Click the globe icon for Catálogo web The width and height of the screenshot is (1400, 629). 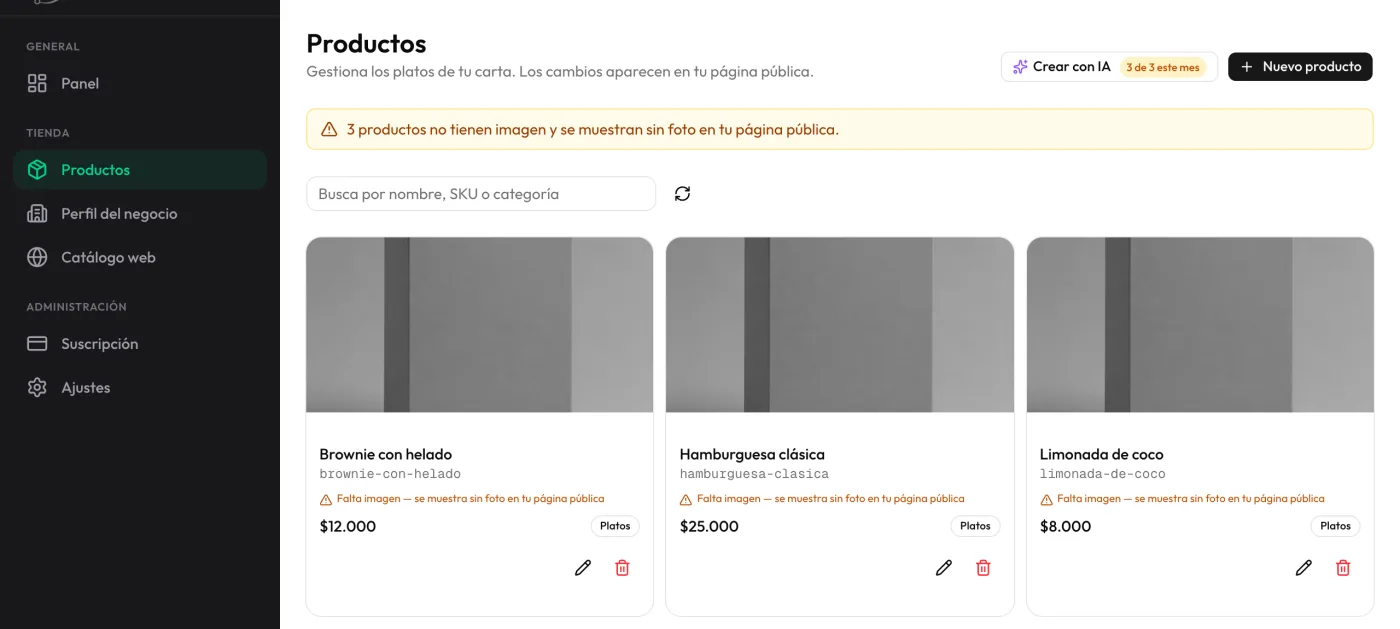37,257
